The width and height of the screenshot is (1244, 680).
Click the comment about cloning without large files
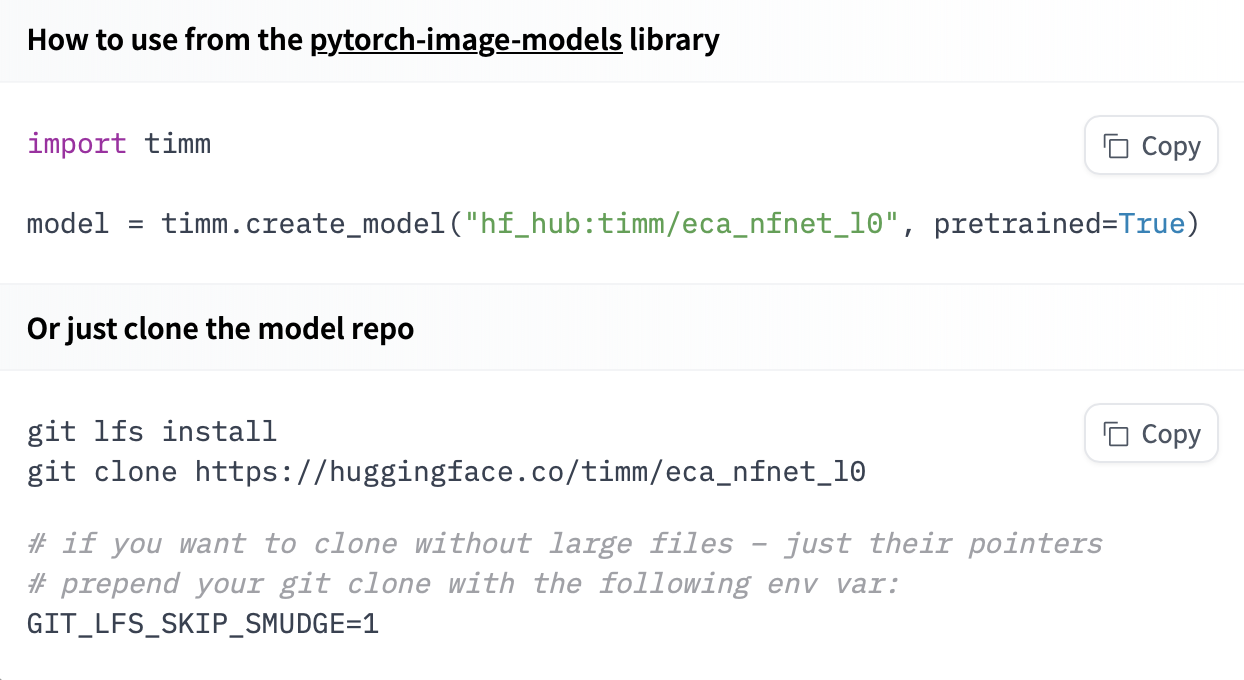click(x=565, y=544)
